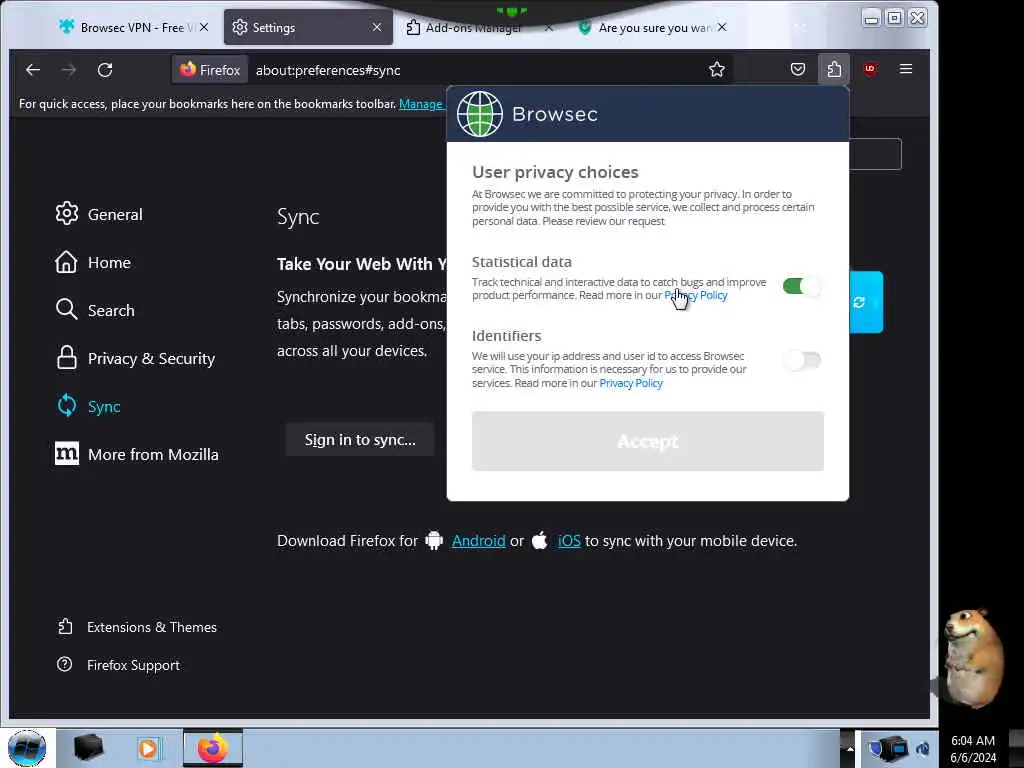The width and height of the screenshot is (1024, 768).
Task: Go back using the browser back arrow
Action: point(33,70)
